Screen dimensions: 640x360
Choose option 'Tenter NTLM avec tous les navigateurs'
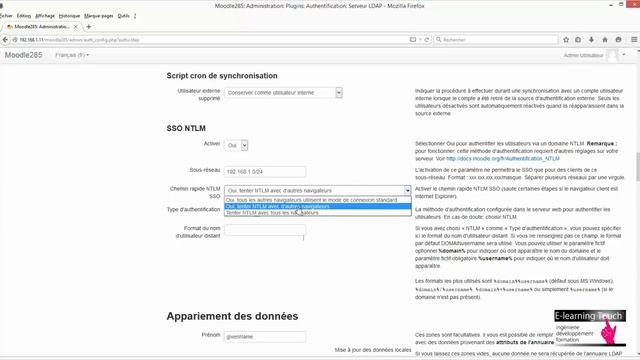point(318,213)
